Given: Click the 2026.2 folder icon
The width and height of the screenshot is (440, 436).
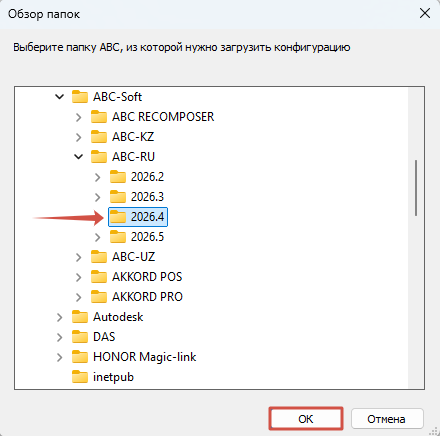Looking at the screenshot, I should pos(118,177).
